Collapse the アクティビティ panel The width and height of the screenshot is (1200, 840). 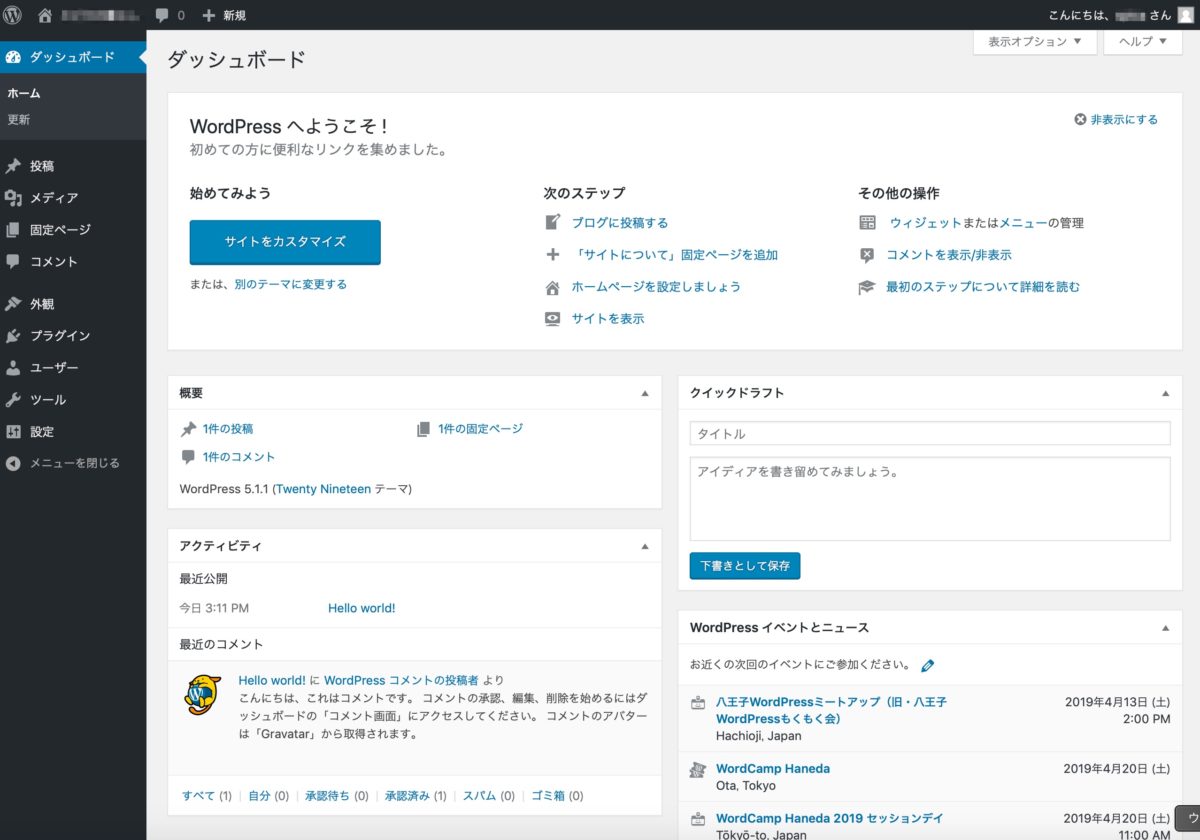coord(645,546)
